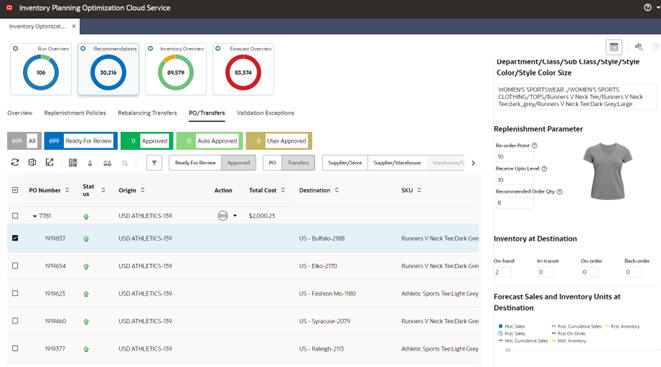This screenshot has height=367, width=661.
Task: Click destination US - Syracuse-2079 cell
Action: point(325,321)
